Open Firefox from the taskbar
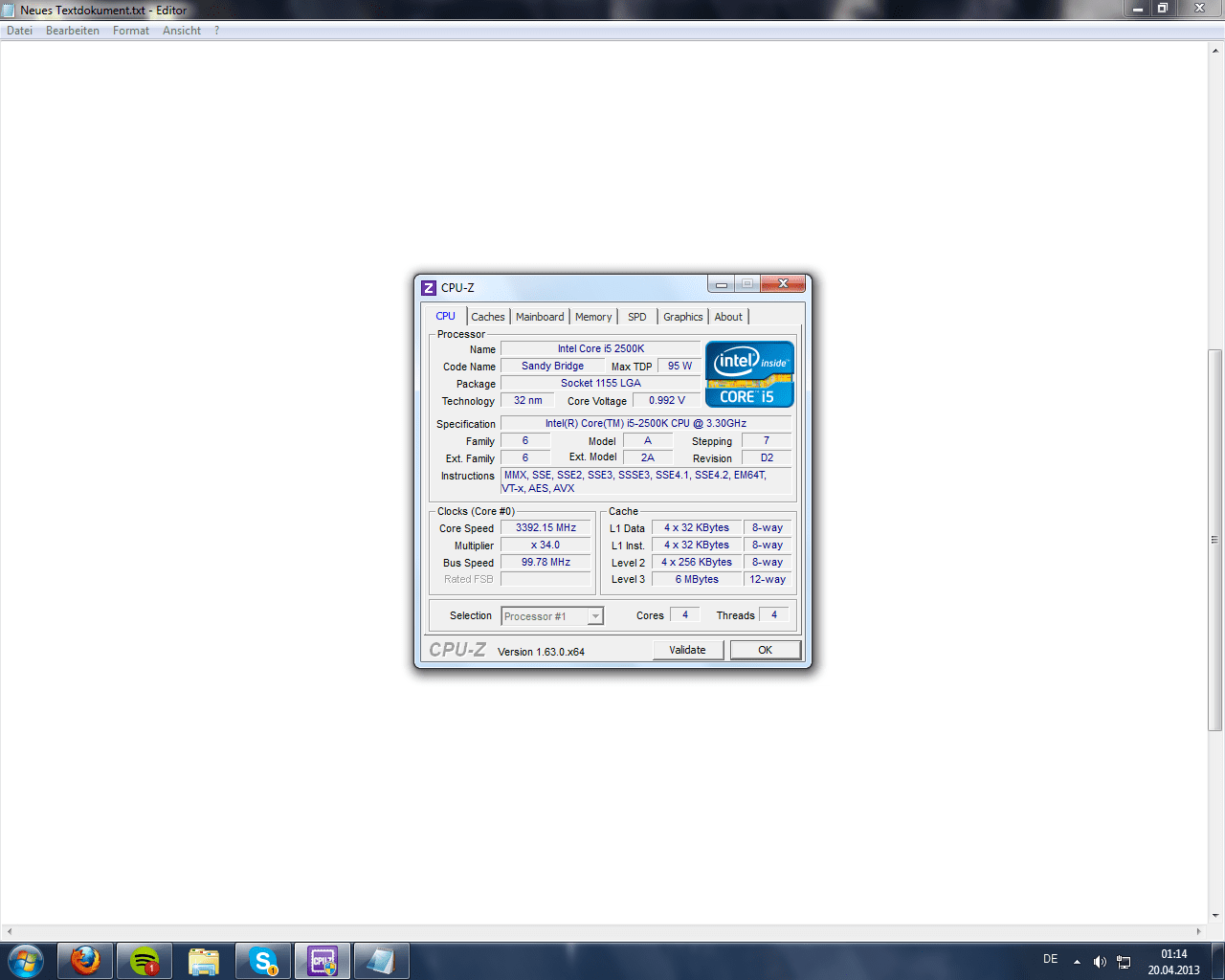This screenshot has height=980, width=1225. 85,961
